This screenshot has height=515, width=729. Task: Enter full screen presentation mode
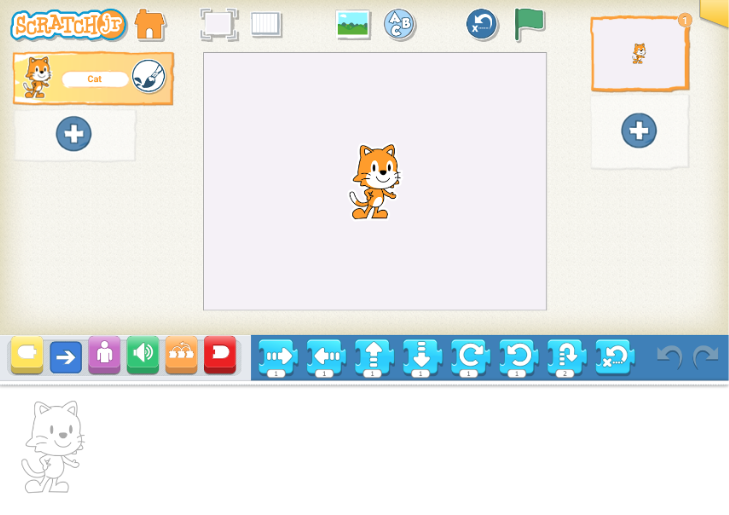[219, 24]
